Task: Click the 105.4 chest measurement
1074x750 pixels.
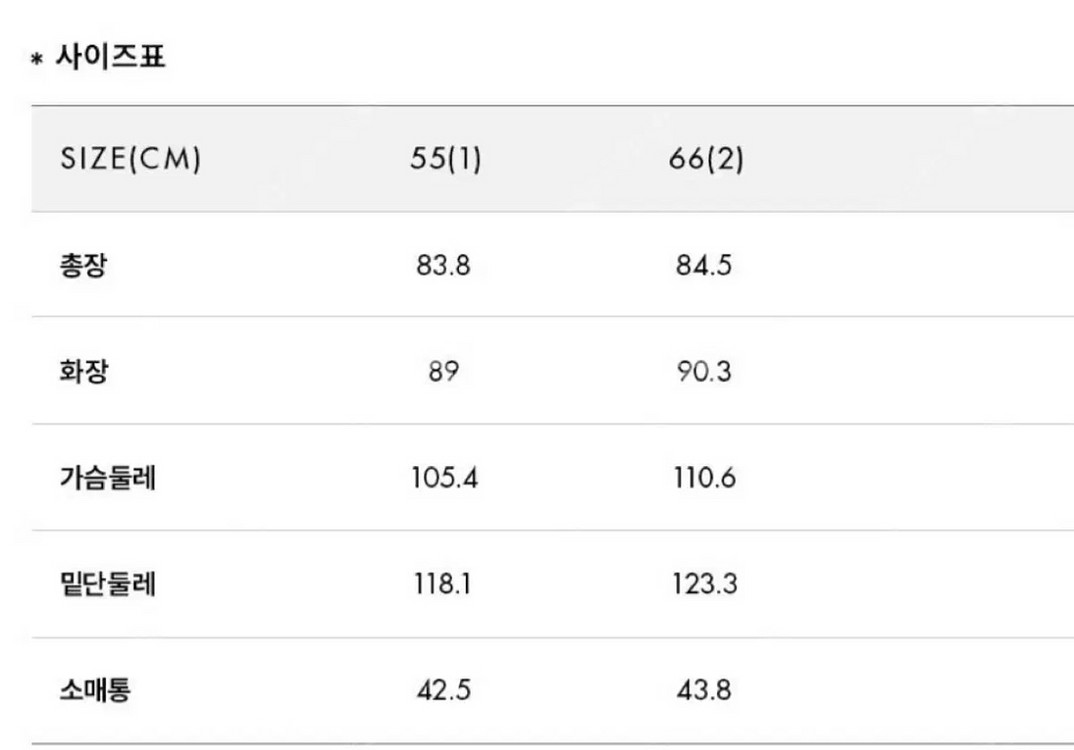Action: point(444,478)
